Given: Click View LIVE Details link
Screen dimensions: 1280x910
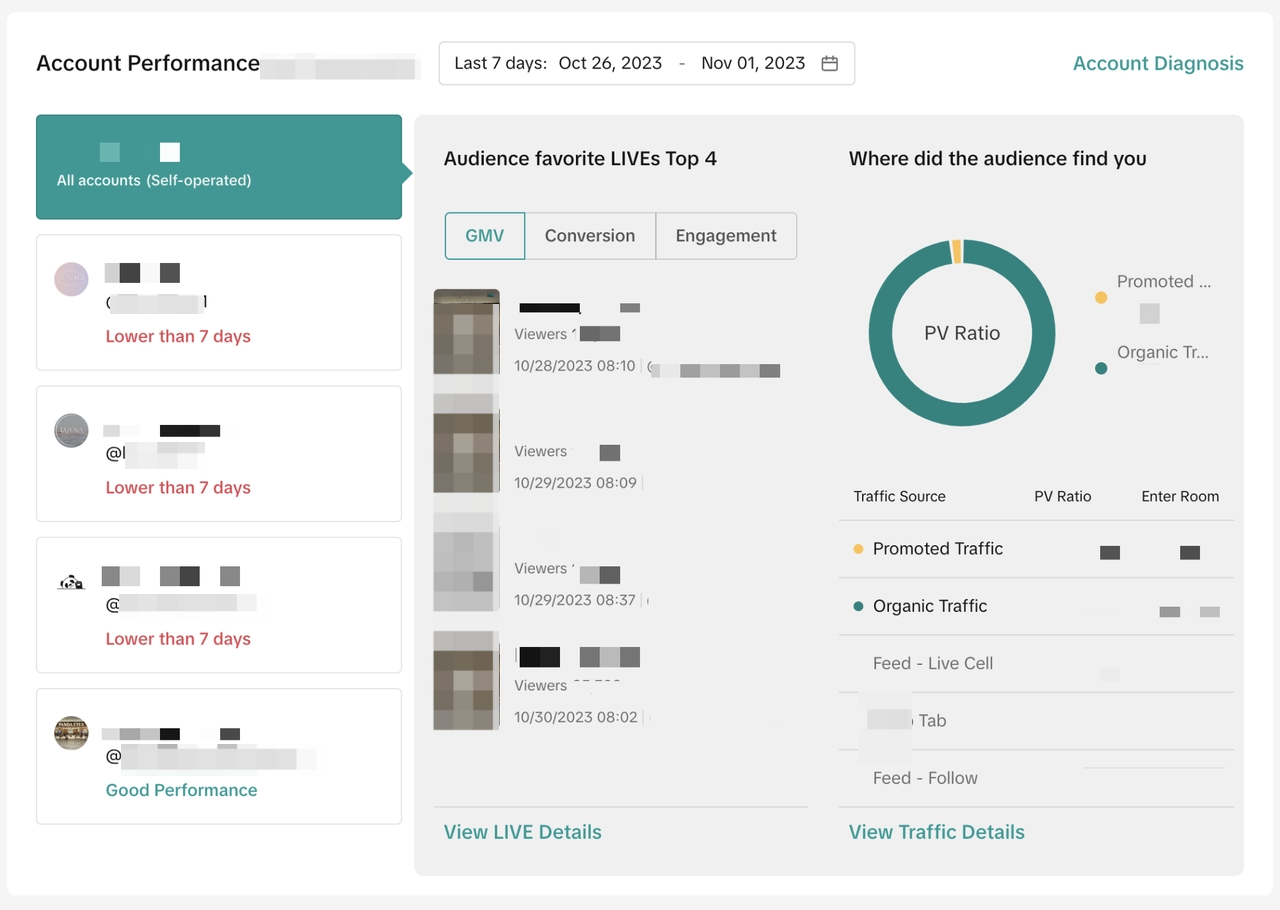Looking at the screenshot, I should (523, 832).
